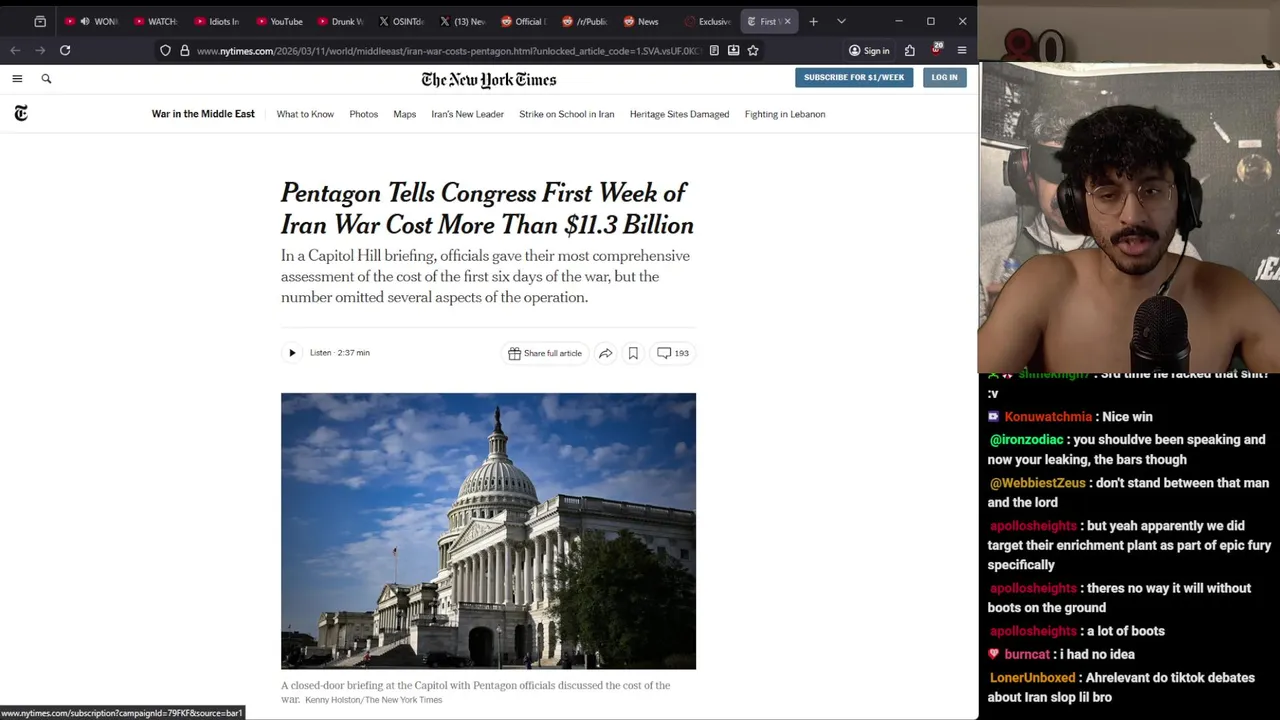
Task: Click Subscribe for $1/week button
Action: [854, 77]
